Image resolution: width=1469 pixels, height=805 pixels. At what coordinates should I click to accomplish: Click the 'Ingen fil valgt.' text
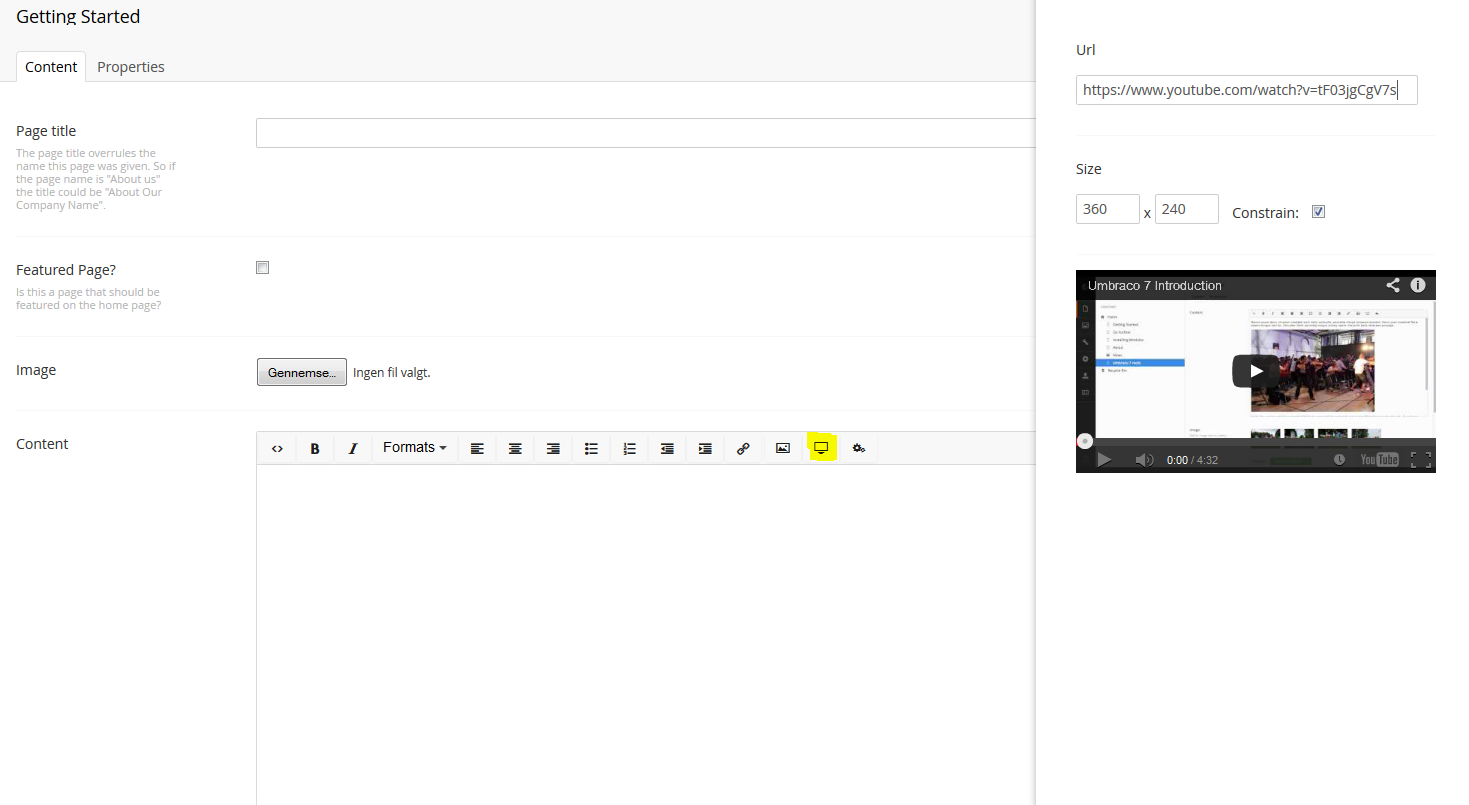[x=392, y=373]
